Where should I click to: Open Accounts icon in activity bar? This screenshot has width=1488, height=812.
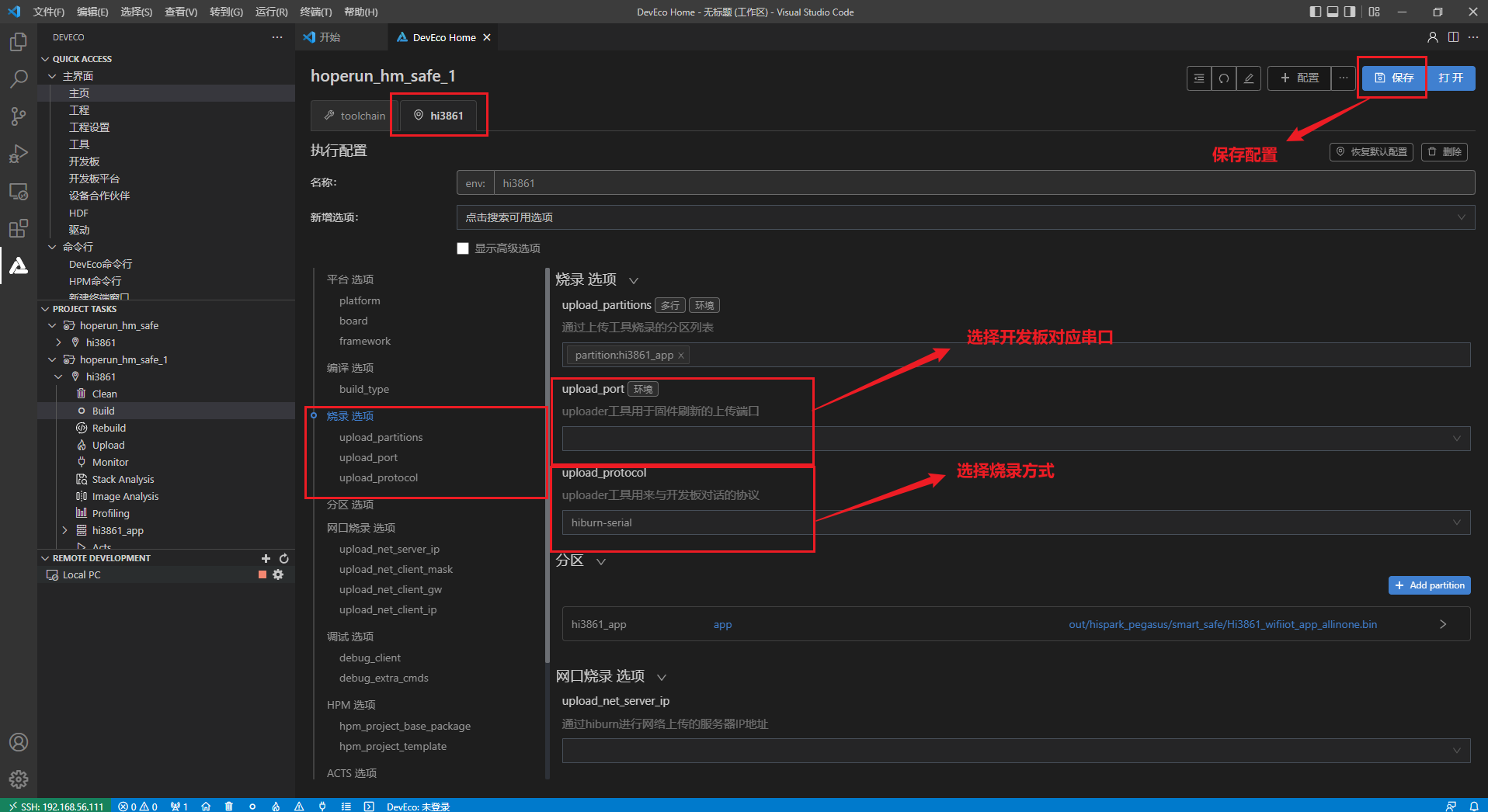point(19,742)
